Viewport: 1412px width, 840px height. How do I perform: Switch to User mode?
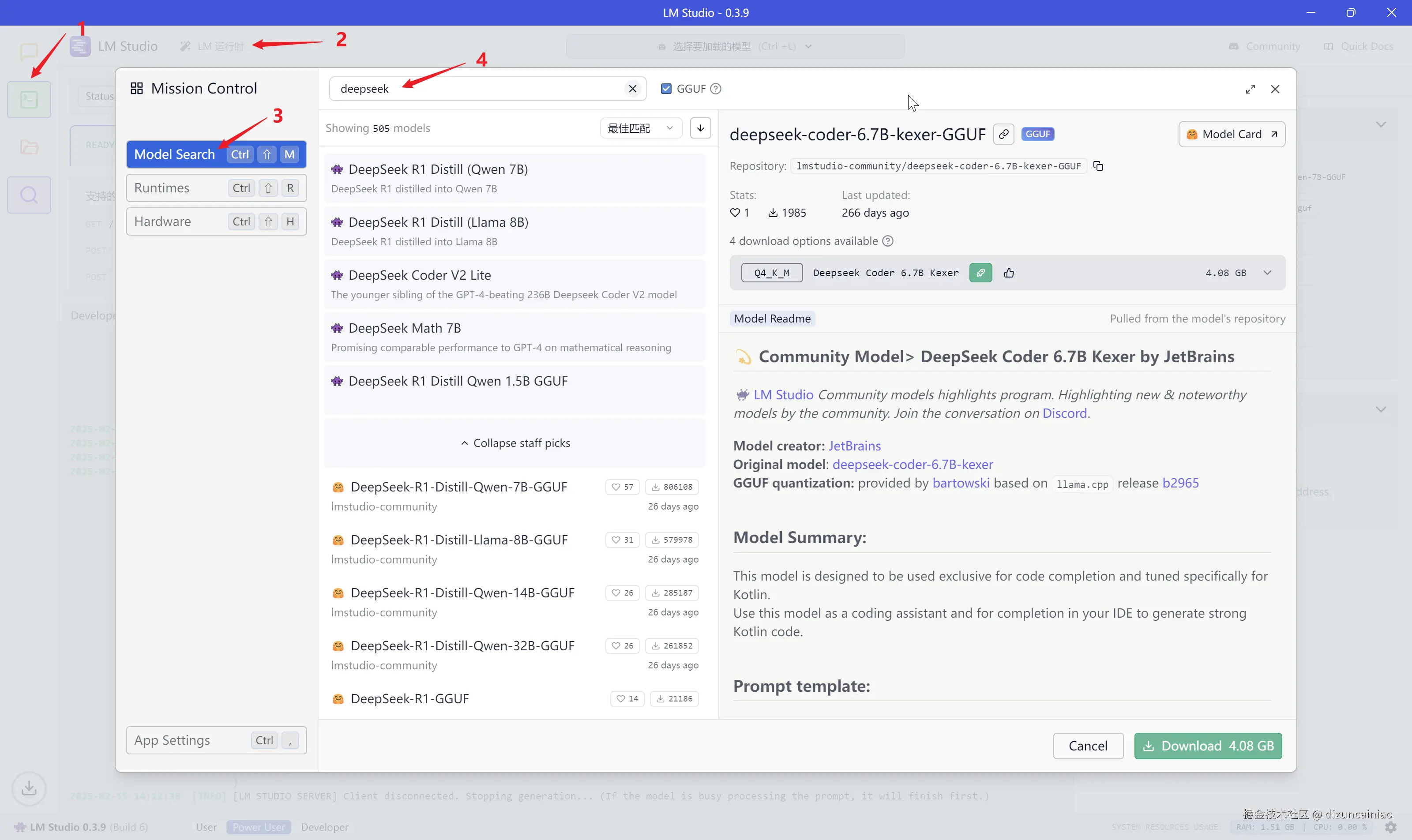click(206, 827)
